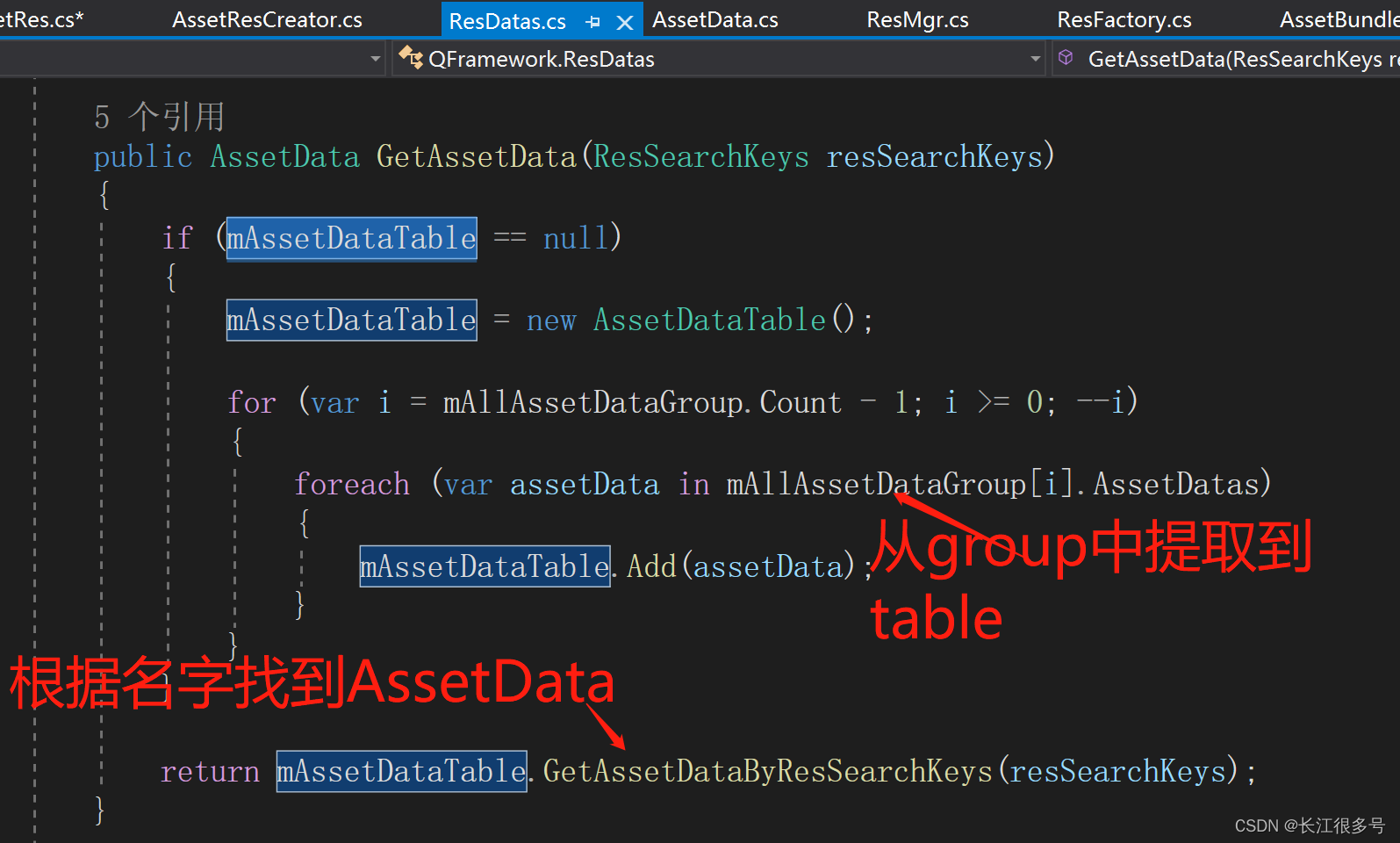Click the AssetDatas property in foreach
The height and width of the screenshot is (843, 1400).
(x=1176, y=484)
